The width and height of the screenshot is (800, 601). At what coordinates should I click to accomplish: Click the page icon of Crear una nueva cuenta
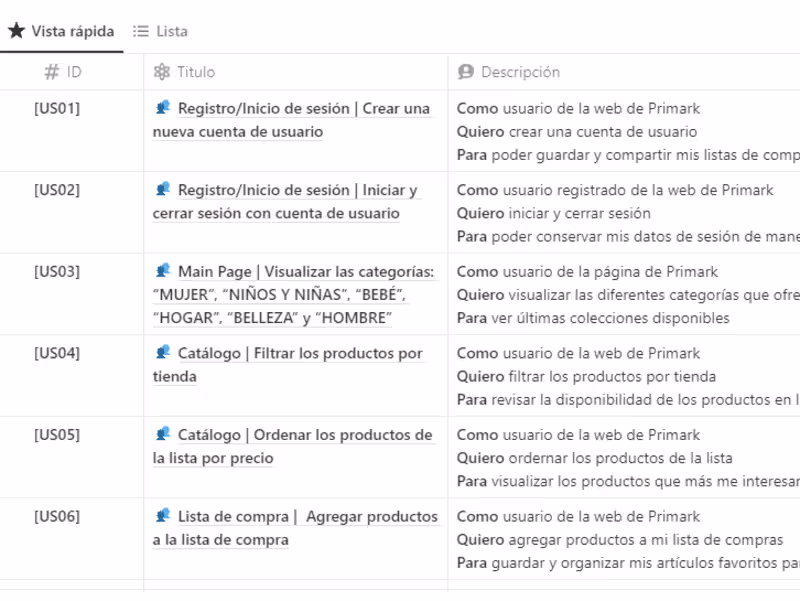[163, 108]
